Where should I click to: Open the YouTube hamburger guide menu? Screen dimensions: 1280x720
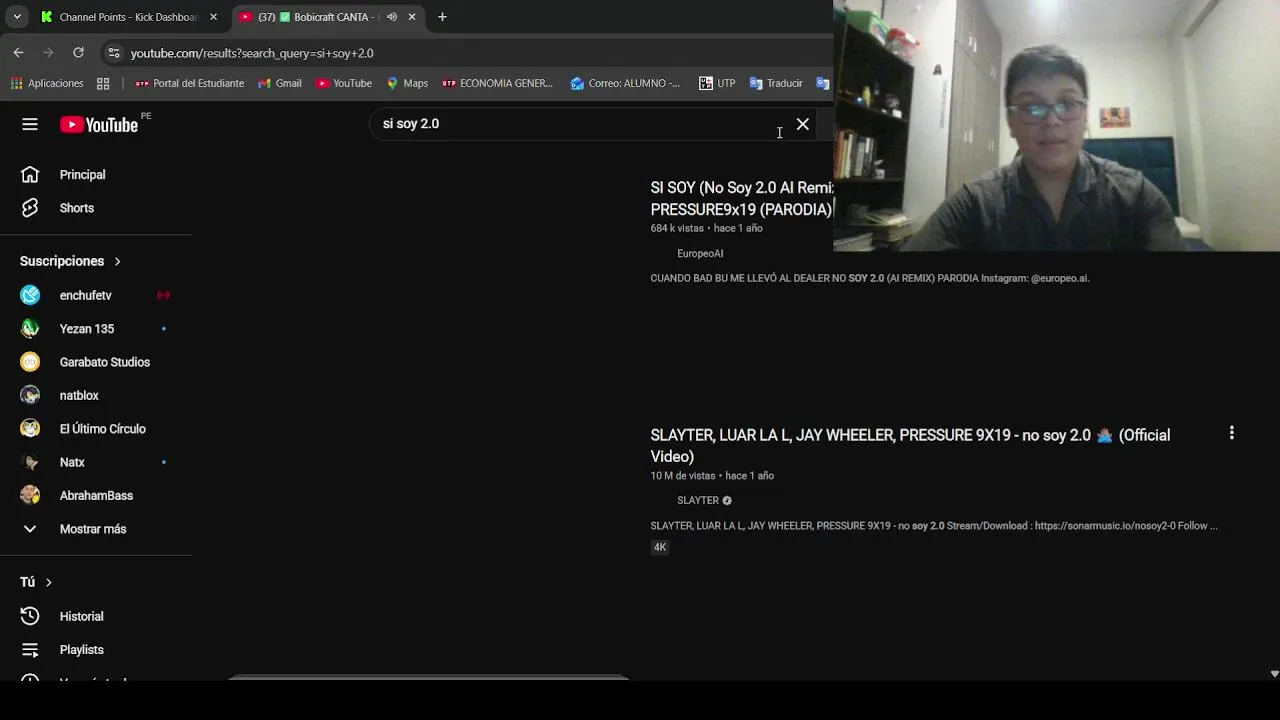coord(30,124)
